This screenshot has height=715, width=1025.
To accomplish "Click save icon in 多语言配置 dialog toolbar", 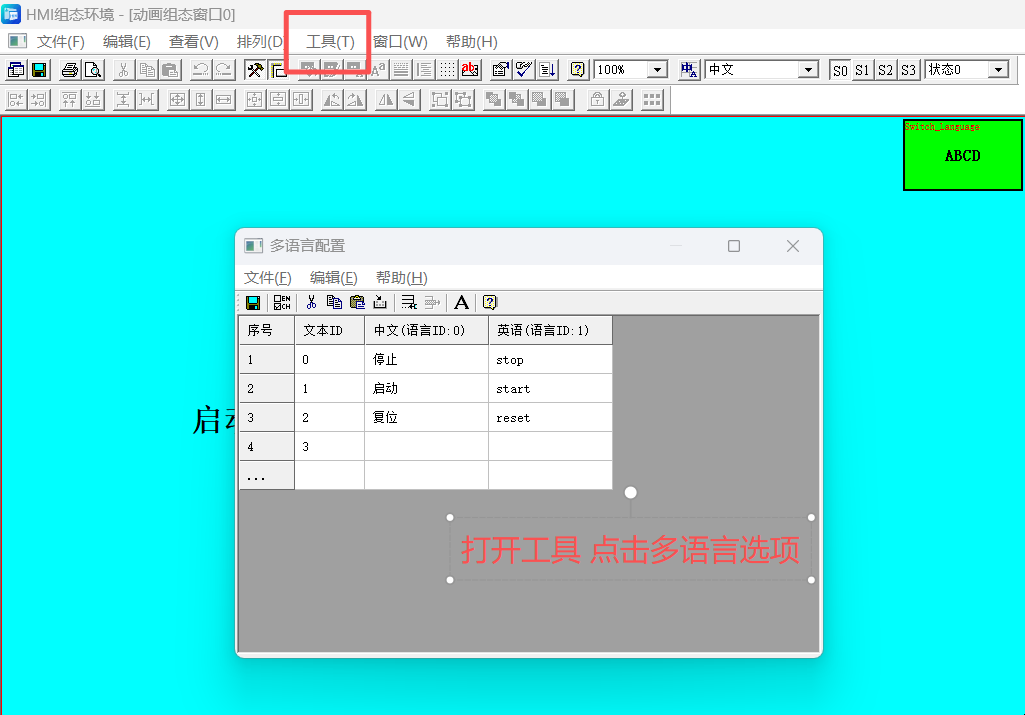I will click(253, 303).
